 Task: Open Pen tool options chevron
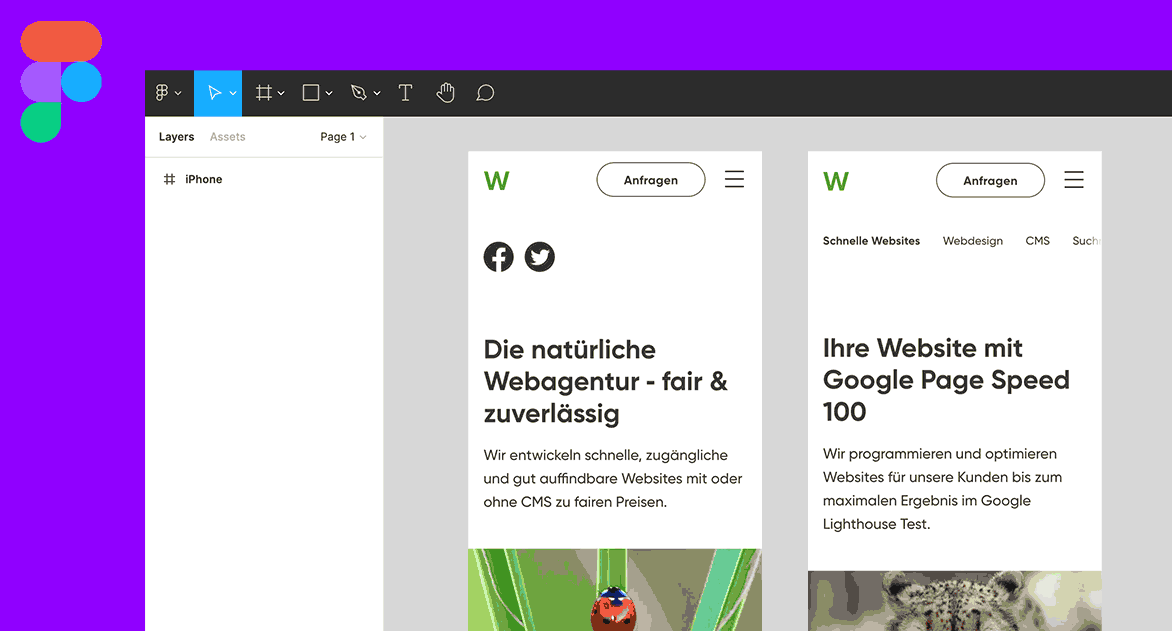click(377, 93)
